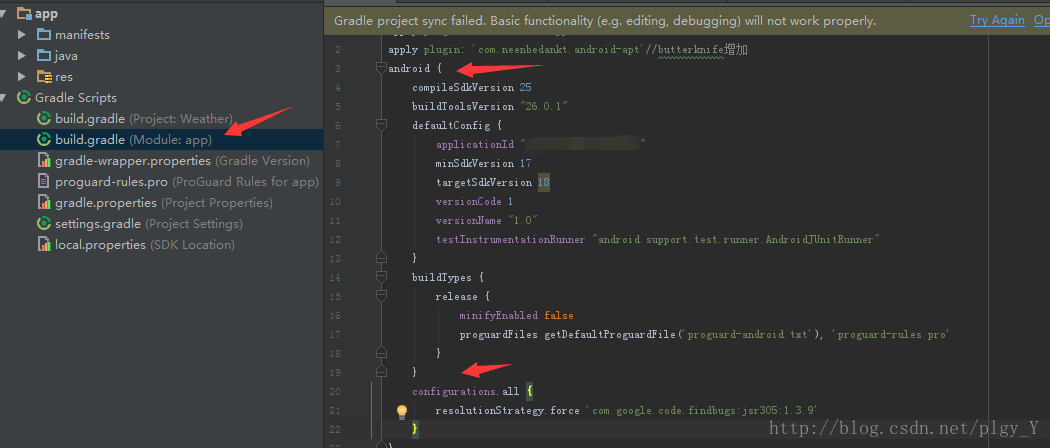Expand the java folder
The image size is (1050, 448).
pyautogui.click(x=22, y=56)
